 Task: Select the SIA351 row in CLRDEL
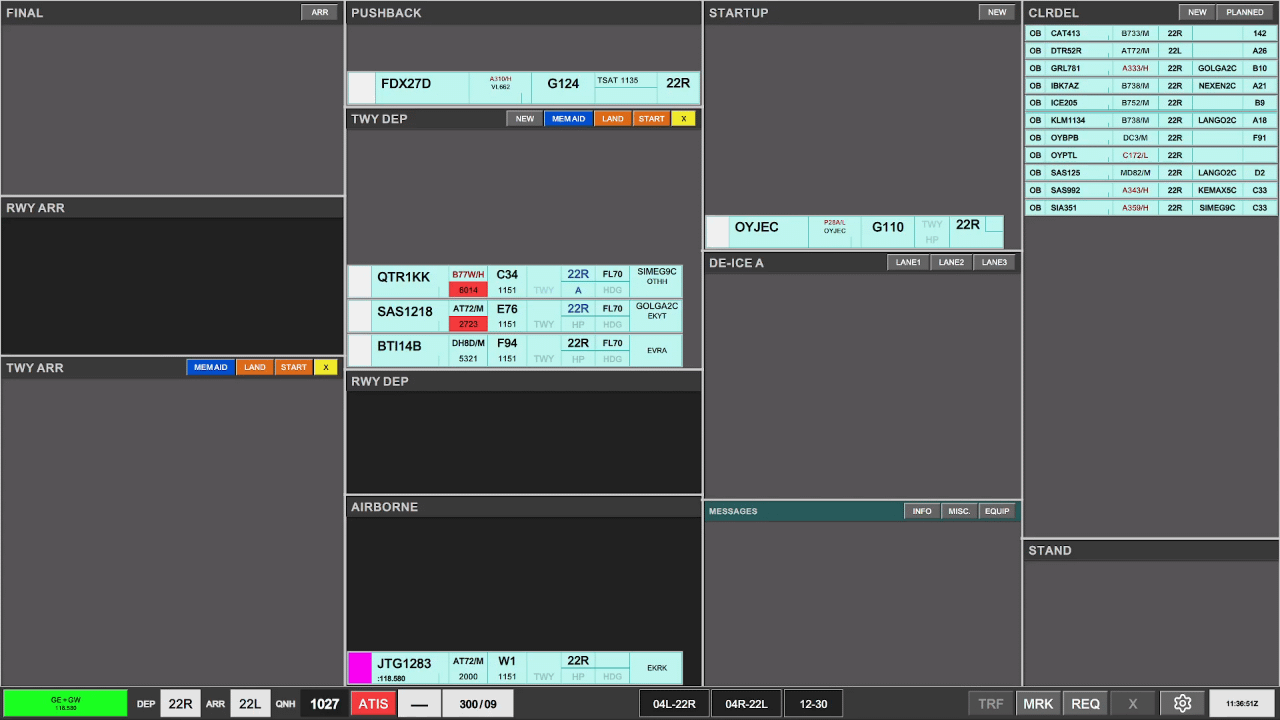tap(1151, 208)
